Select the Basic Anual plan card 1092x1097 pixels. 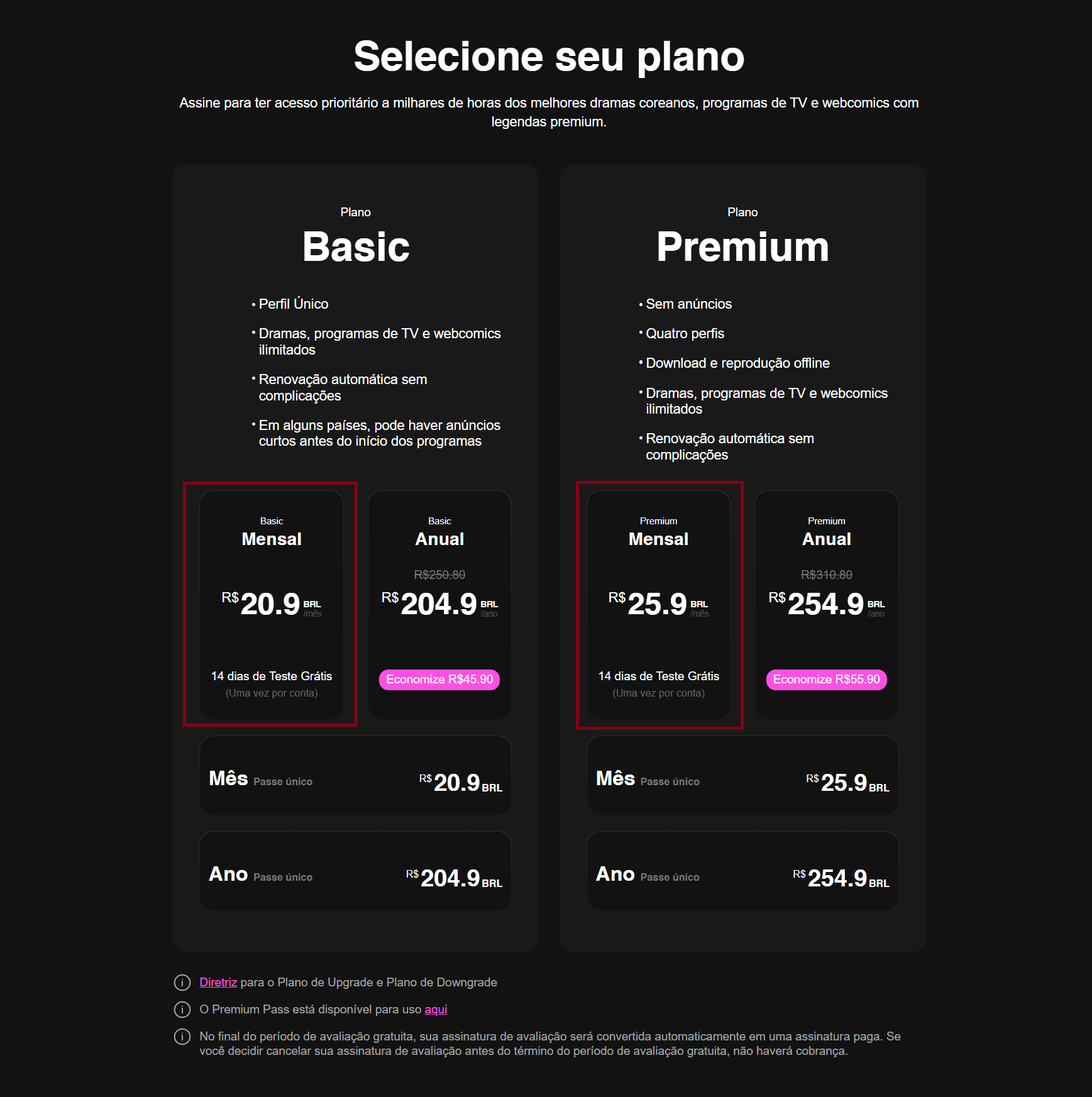[x=439, y=605]
